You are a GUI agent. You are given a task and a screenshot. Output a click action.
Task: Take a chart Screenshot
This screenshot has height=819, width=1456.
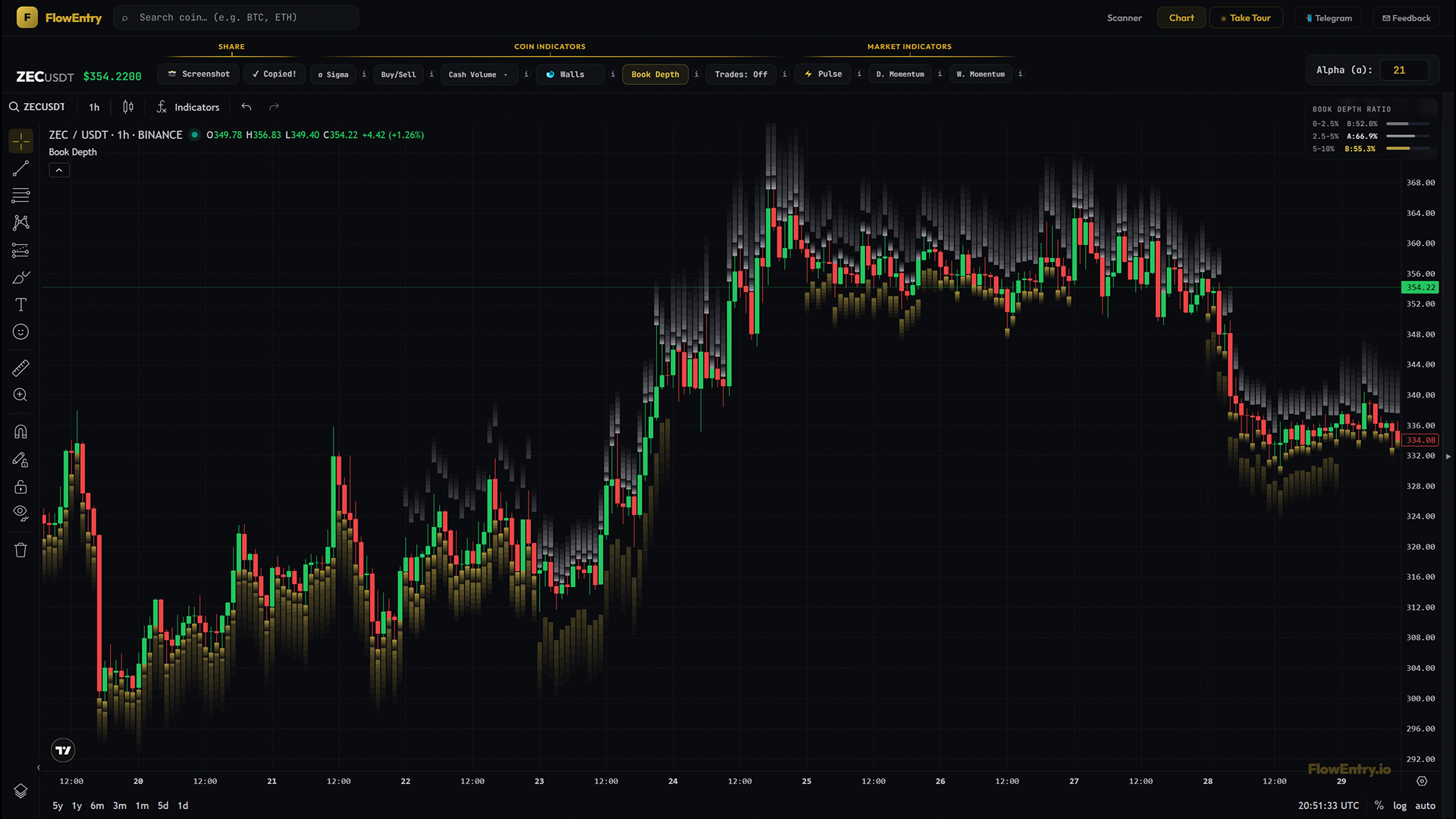[x=199, y=74]
